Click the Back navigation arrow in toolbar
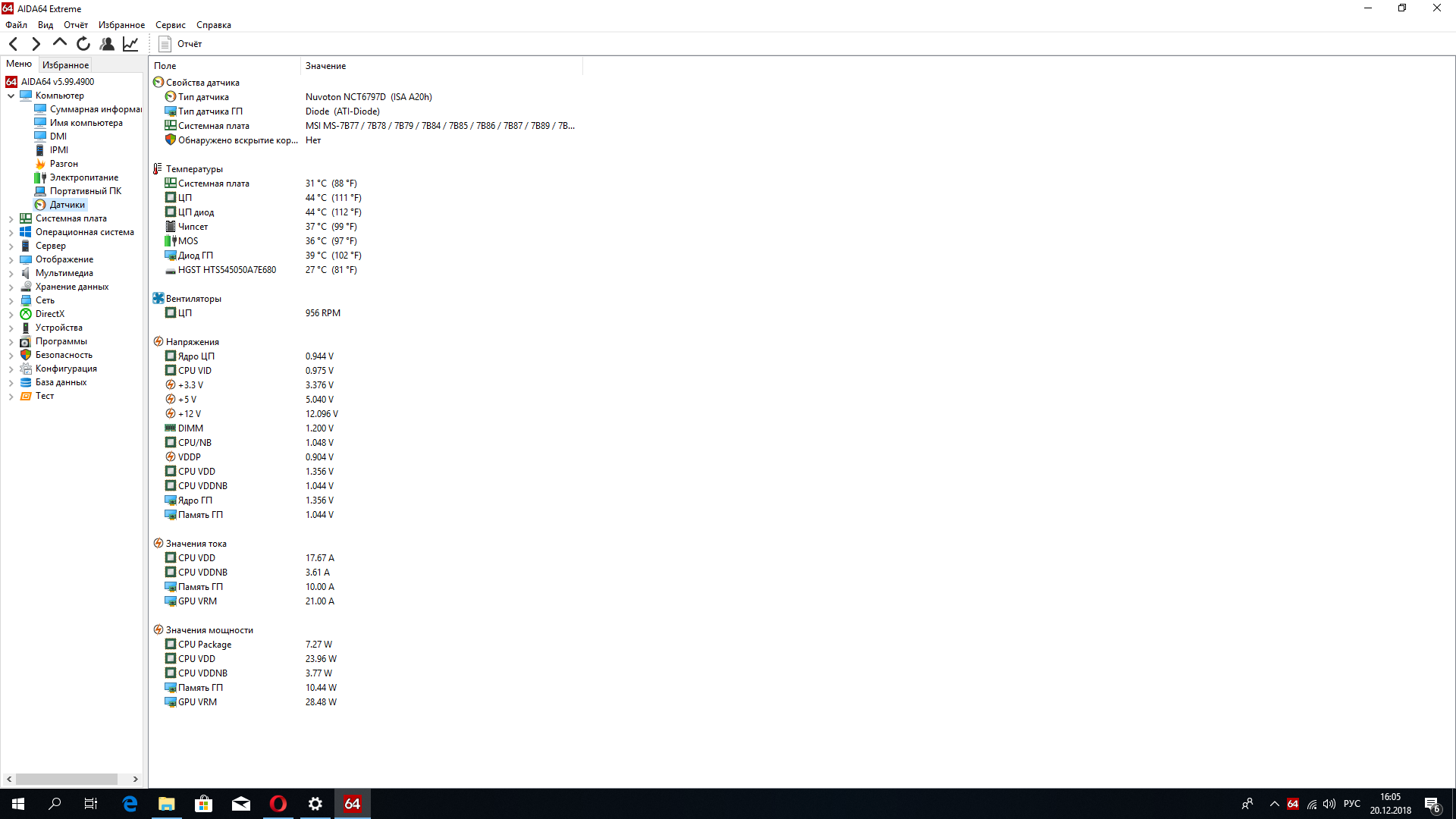This screenshot has width=1456, height=819. click(x=13, y=44)
